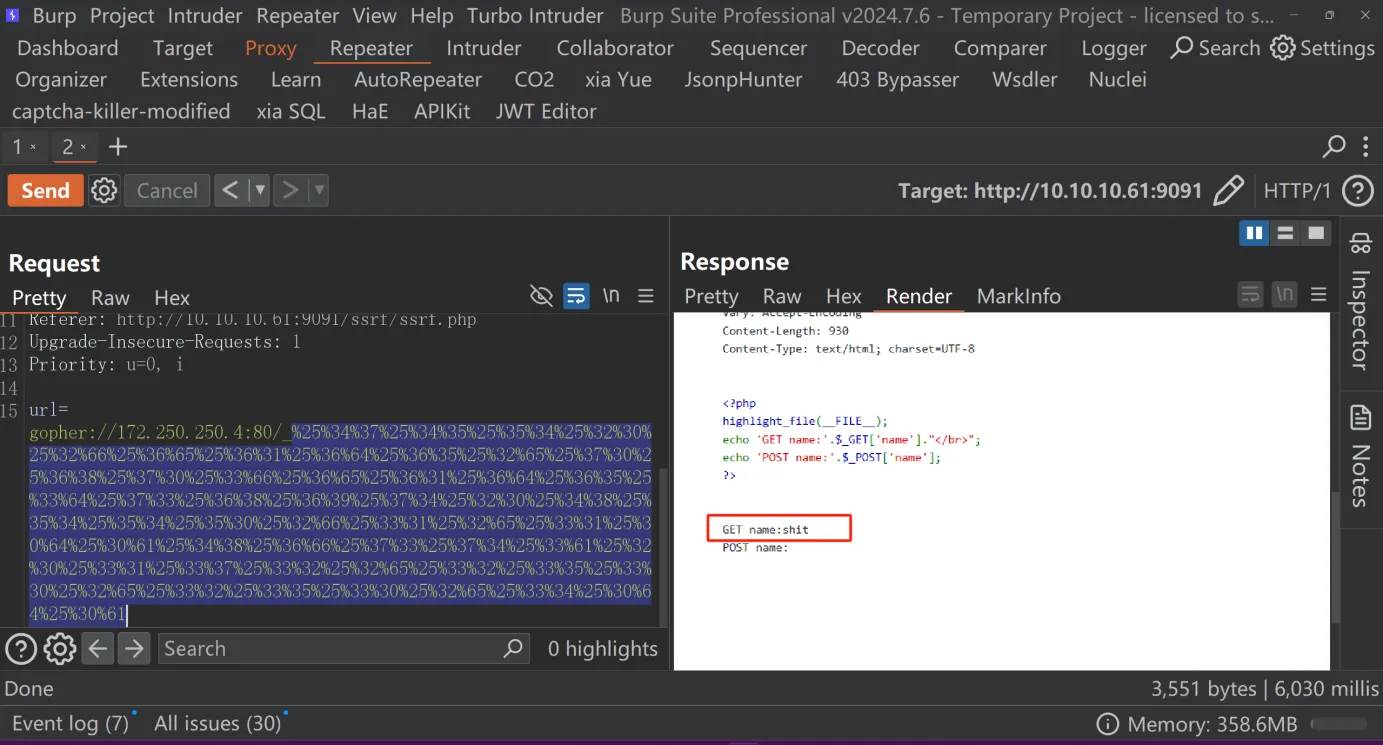
Task: Click the Cancel button
Action: [167, 190]
